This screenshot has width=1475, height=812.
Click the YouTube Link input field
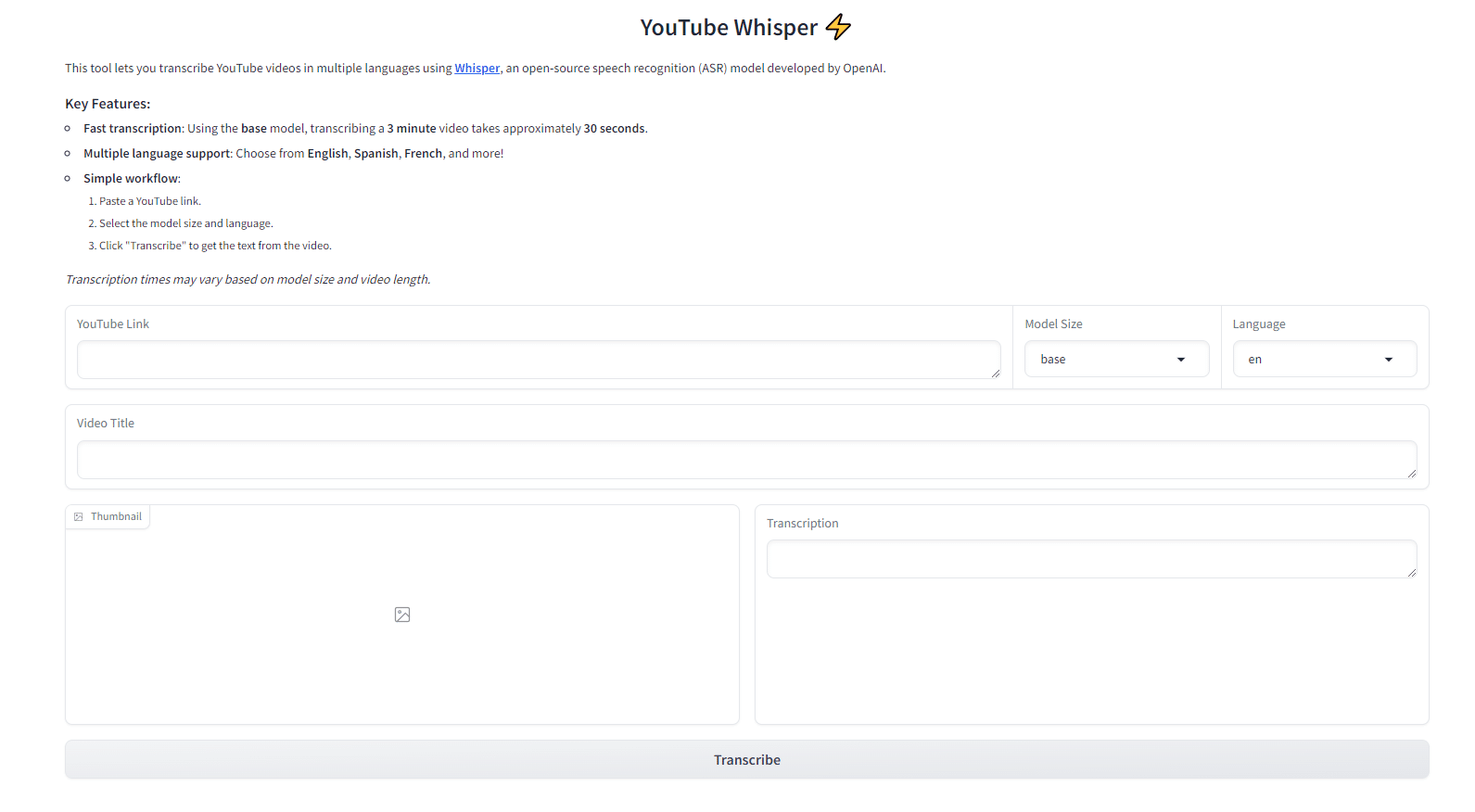point(539,360)
